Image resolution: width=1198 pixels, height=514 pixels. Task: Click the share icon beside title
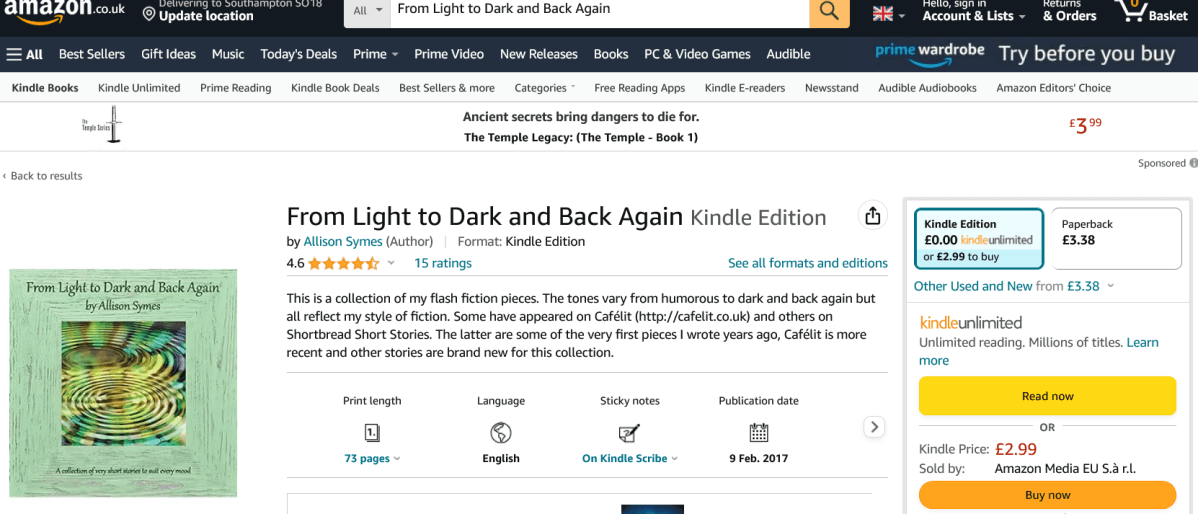point(872,216)
